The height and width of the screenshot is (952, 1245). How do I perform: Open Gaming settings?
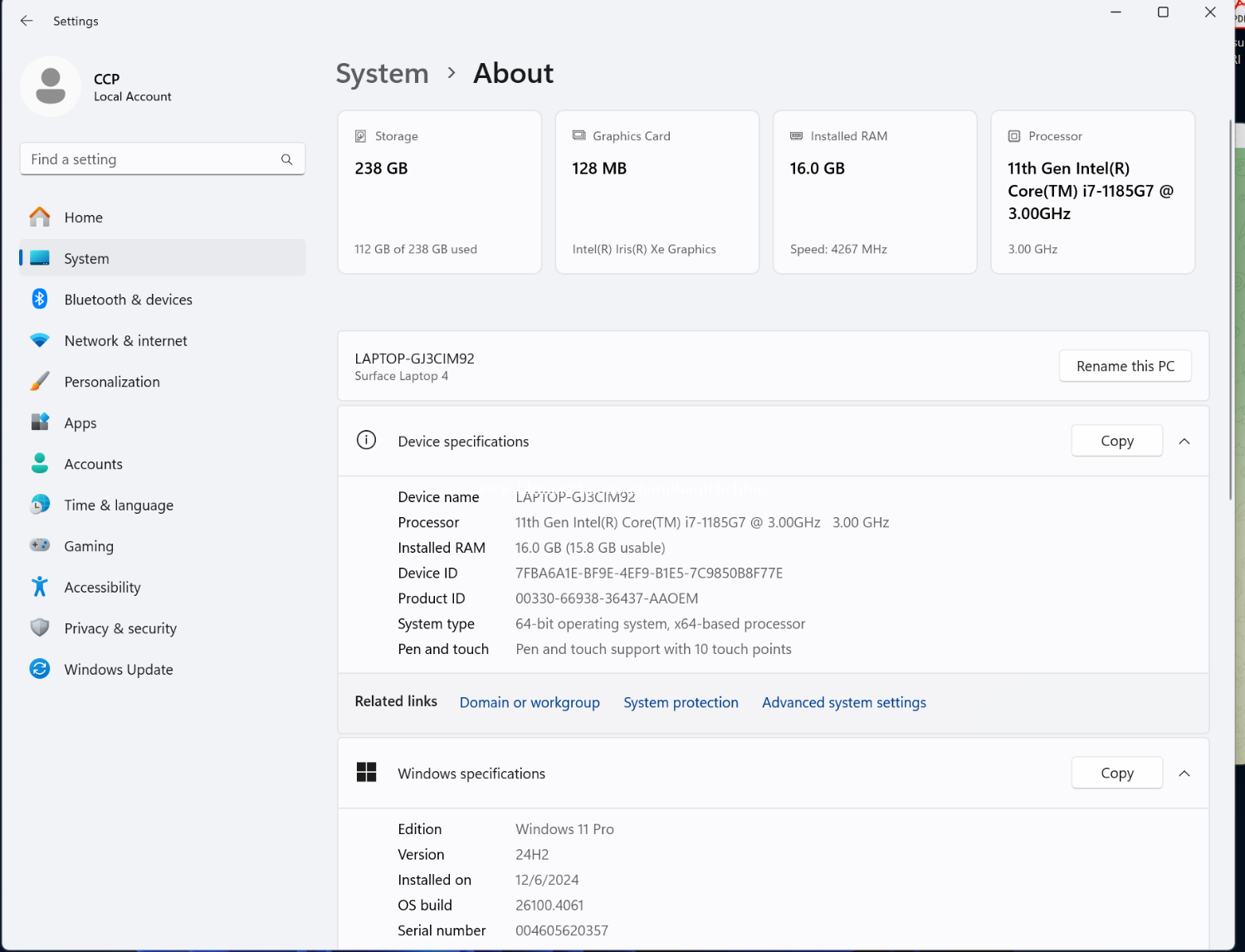coord(163,546)
